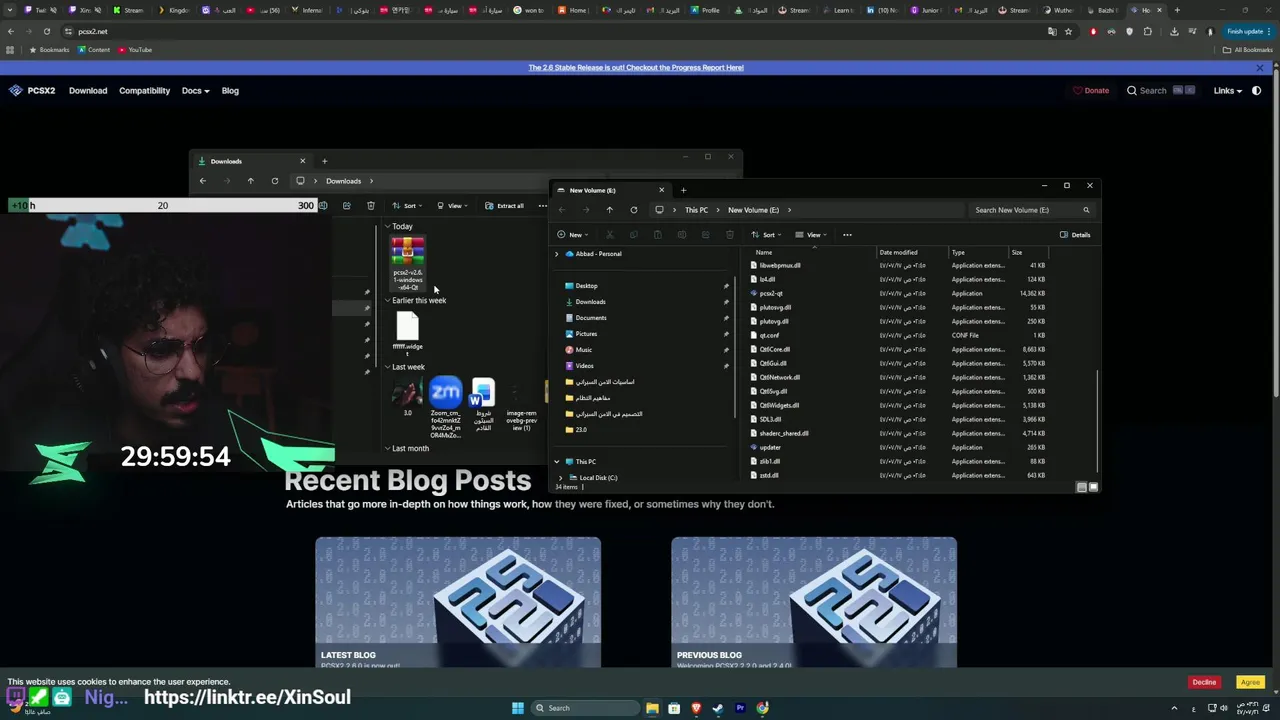Add a new tab in New Volume window
Screen dimensions: 1280x720
(x=683, y=190)
